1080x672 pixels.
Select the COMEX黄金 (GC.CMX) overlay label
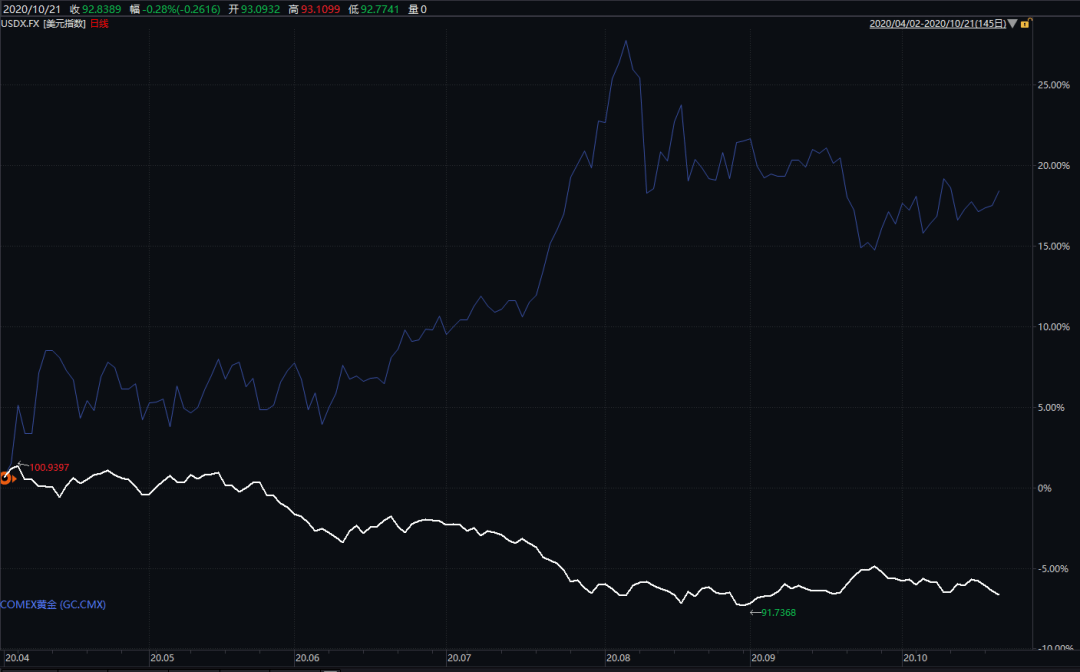pos(53,605)
